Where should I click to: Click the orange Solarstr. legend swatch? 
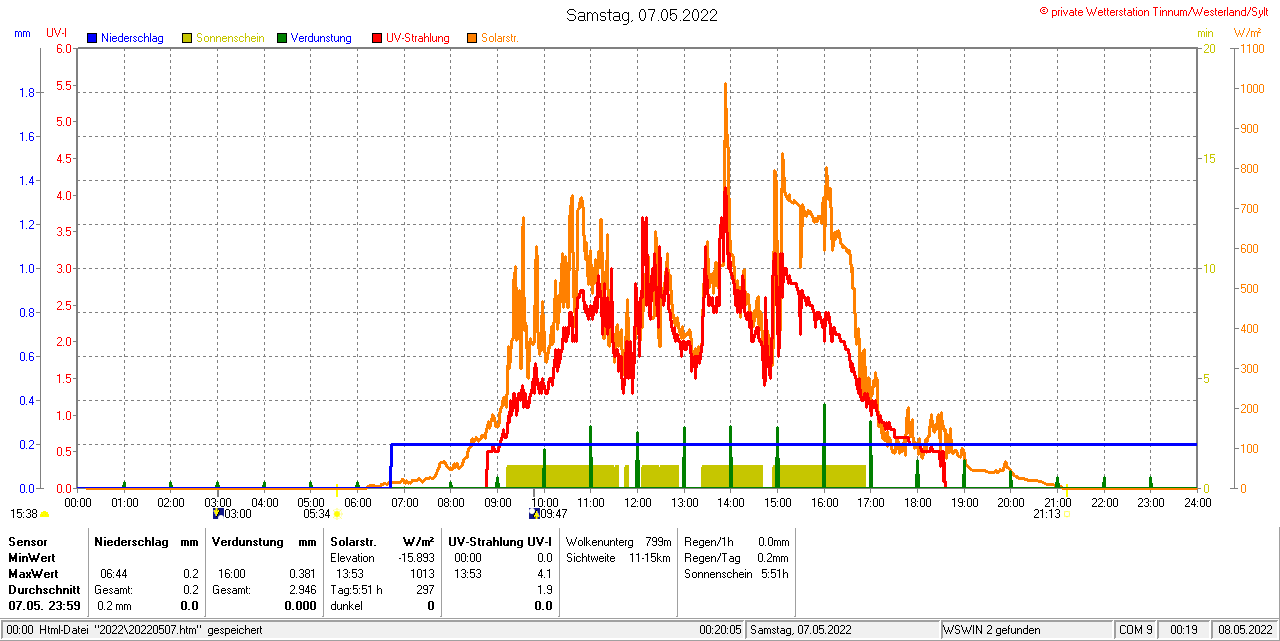(471, 38)
